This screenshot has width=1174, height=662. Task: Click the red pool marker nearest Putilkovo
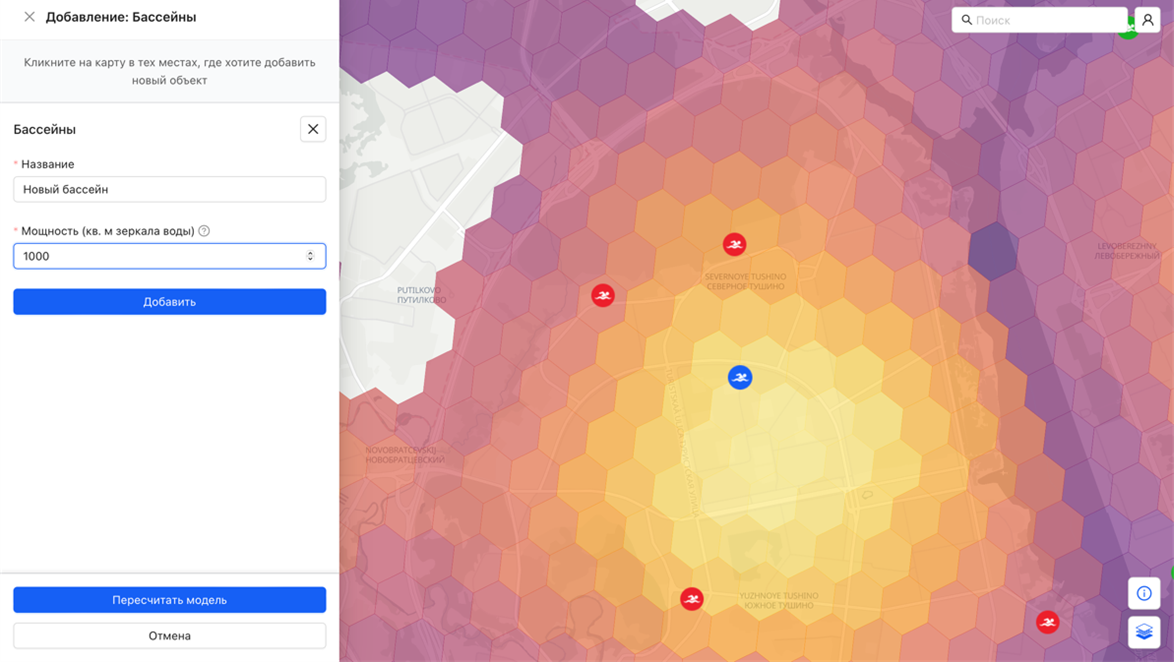point(603,295)
